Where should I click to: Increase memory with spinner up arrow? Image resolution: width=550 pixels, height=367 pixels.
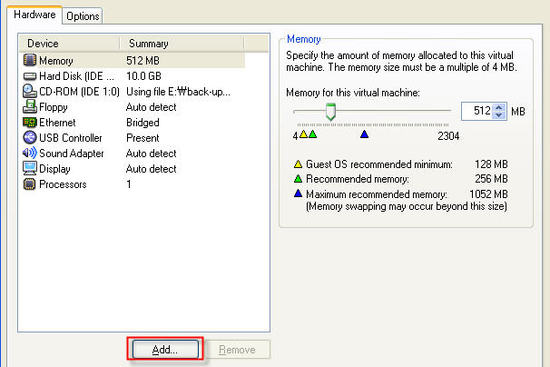(x=499, y=108)
